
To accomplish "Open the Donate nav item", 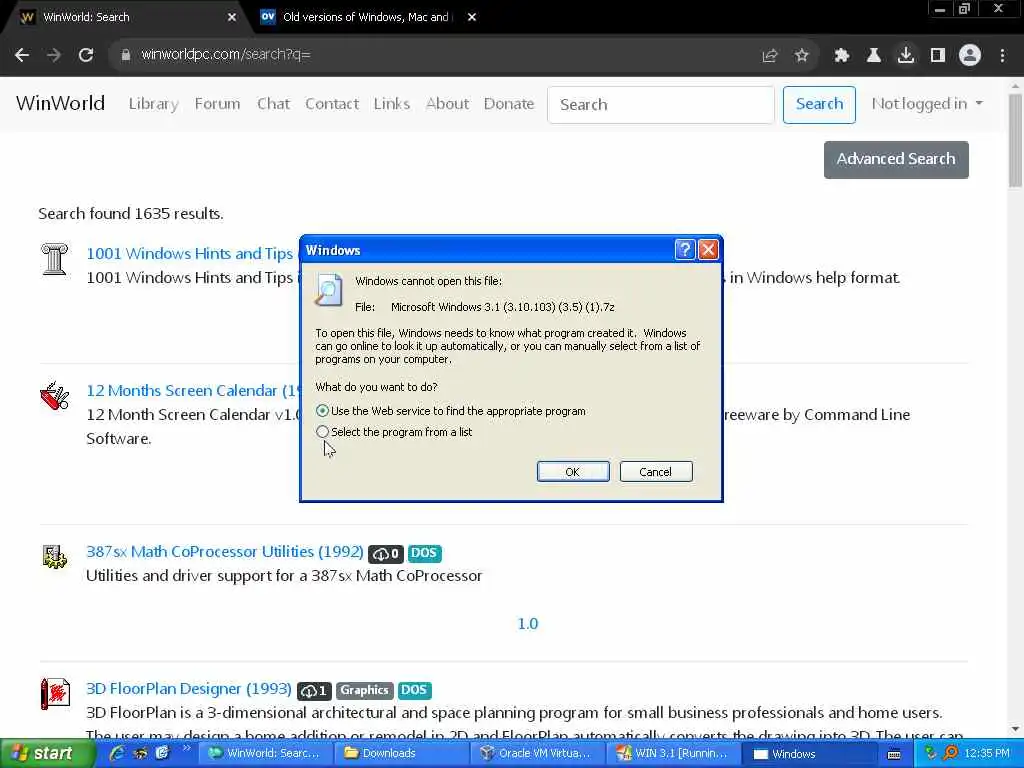I will [x=509, y=104].
